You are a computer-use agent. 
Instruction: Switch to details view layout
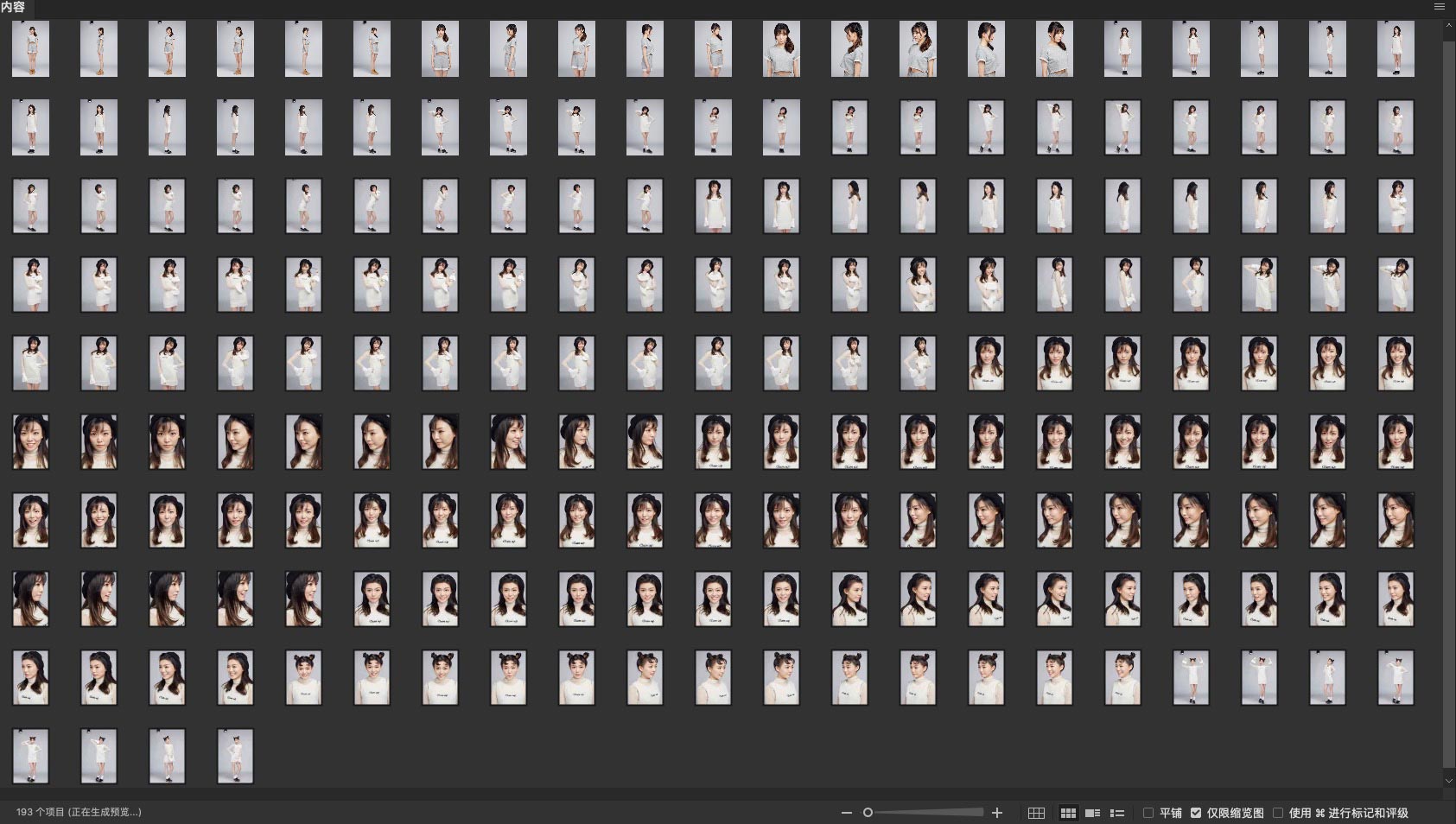[x=1092, y=813]
